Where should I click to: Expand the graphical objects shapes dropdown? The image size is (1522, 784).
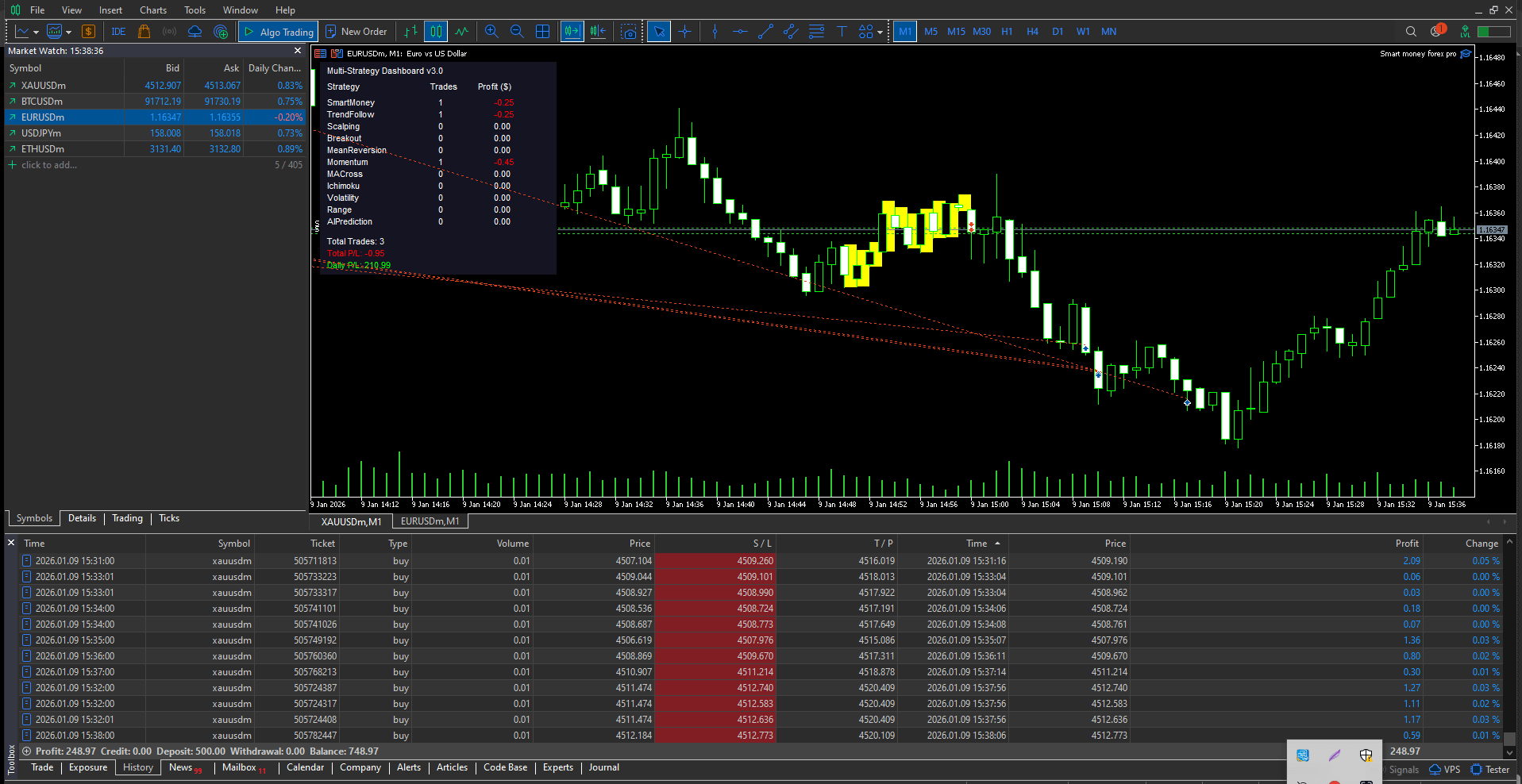[880, 33]
